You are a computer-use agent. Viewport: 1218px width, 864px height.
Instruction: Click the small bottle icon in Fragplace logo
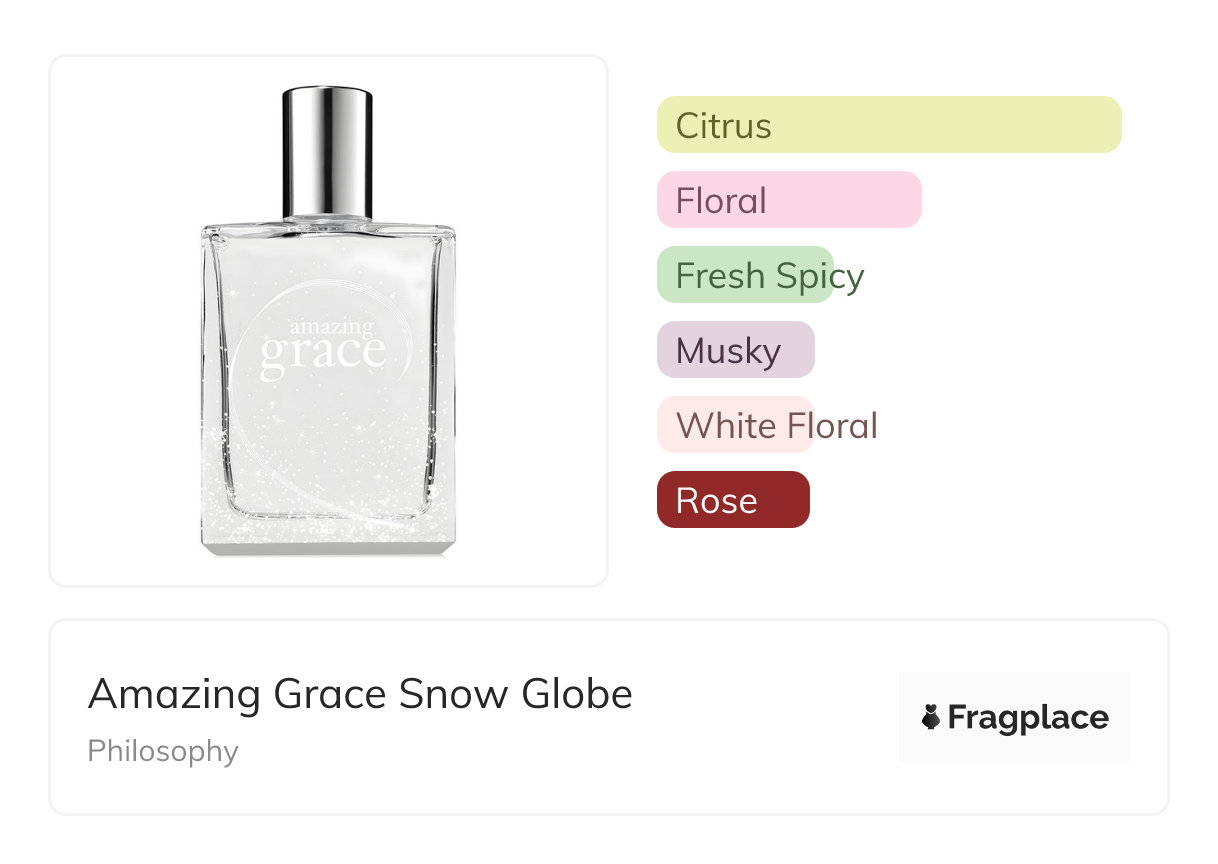pos(931,717)
